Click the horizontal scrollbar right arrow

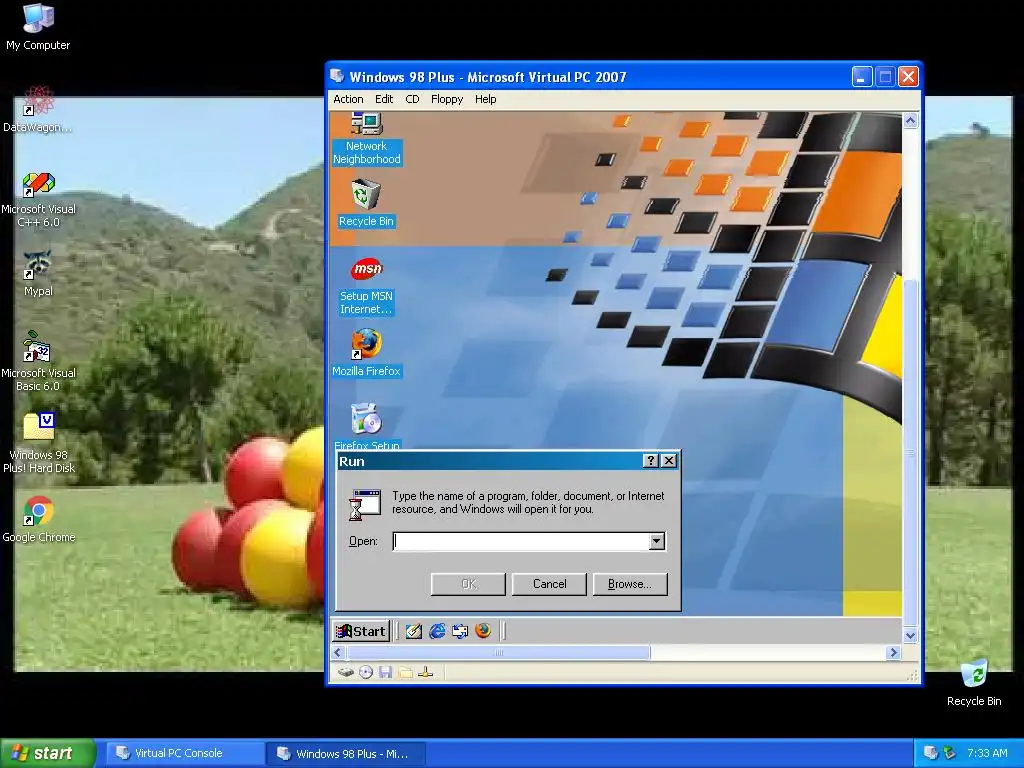893,652
